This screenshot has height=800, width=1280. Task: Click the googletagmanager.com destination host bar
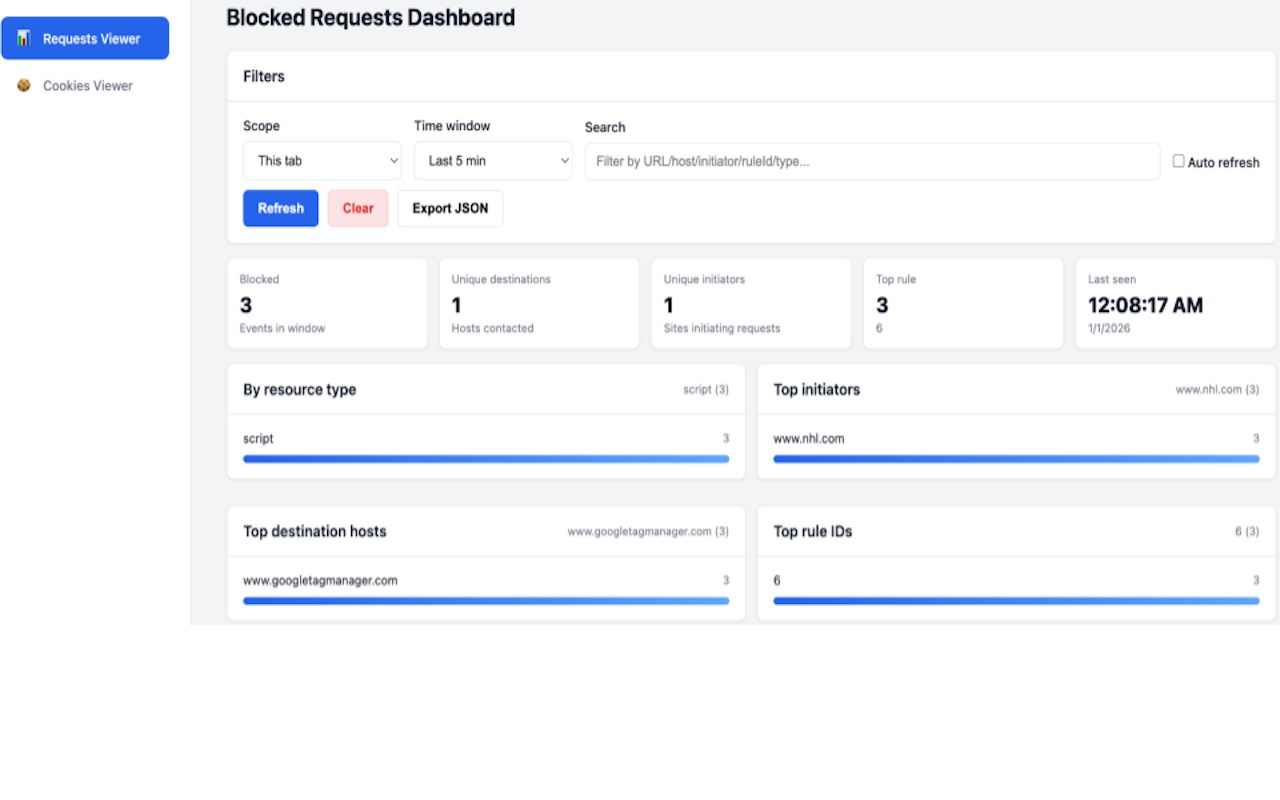[486, 601]
